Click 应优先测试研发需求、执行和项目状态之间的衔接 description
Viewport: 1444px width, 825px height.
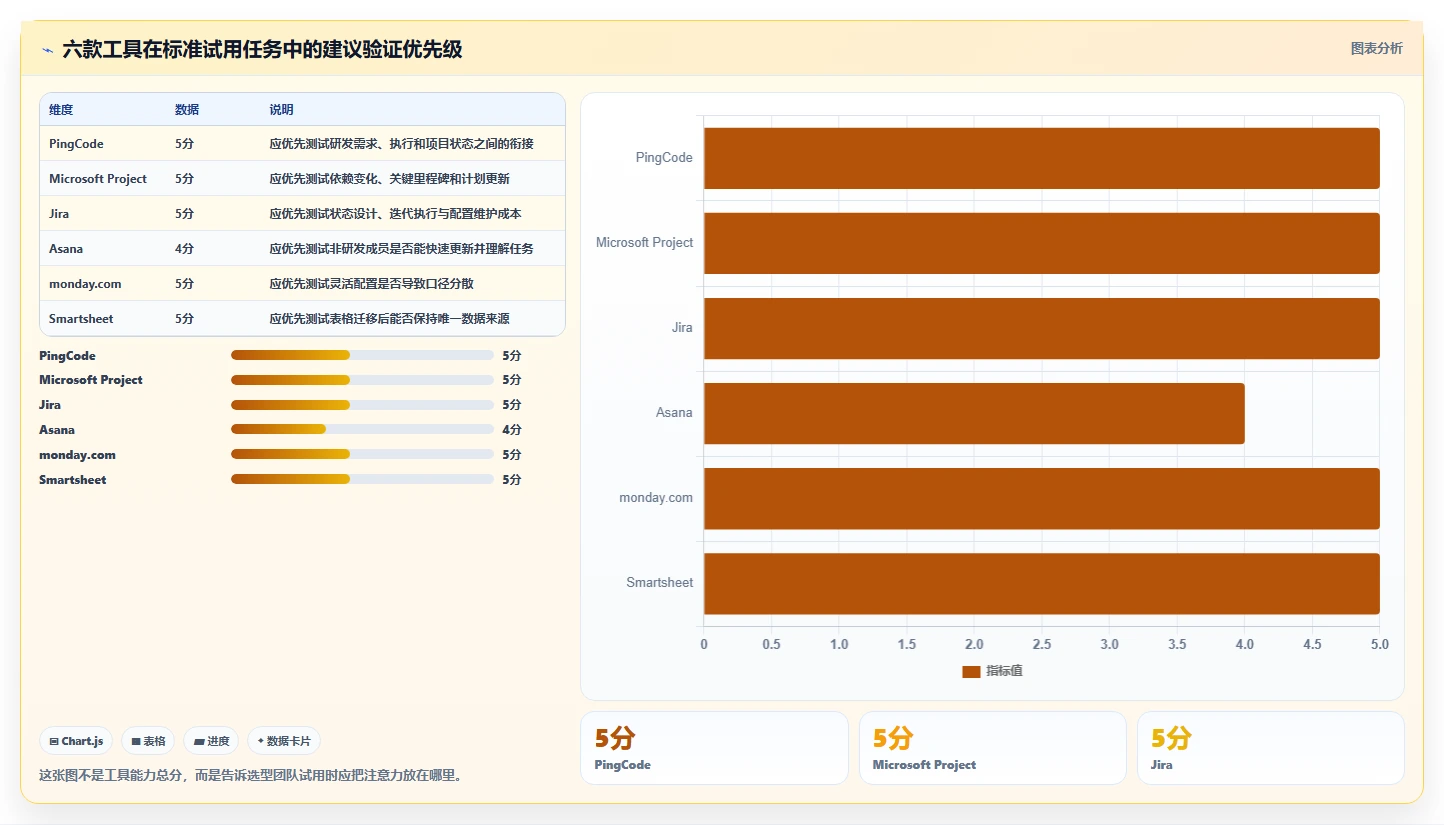(x=401, y=144)
